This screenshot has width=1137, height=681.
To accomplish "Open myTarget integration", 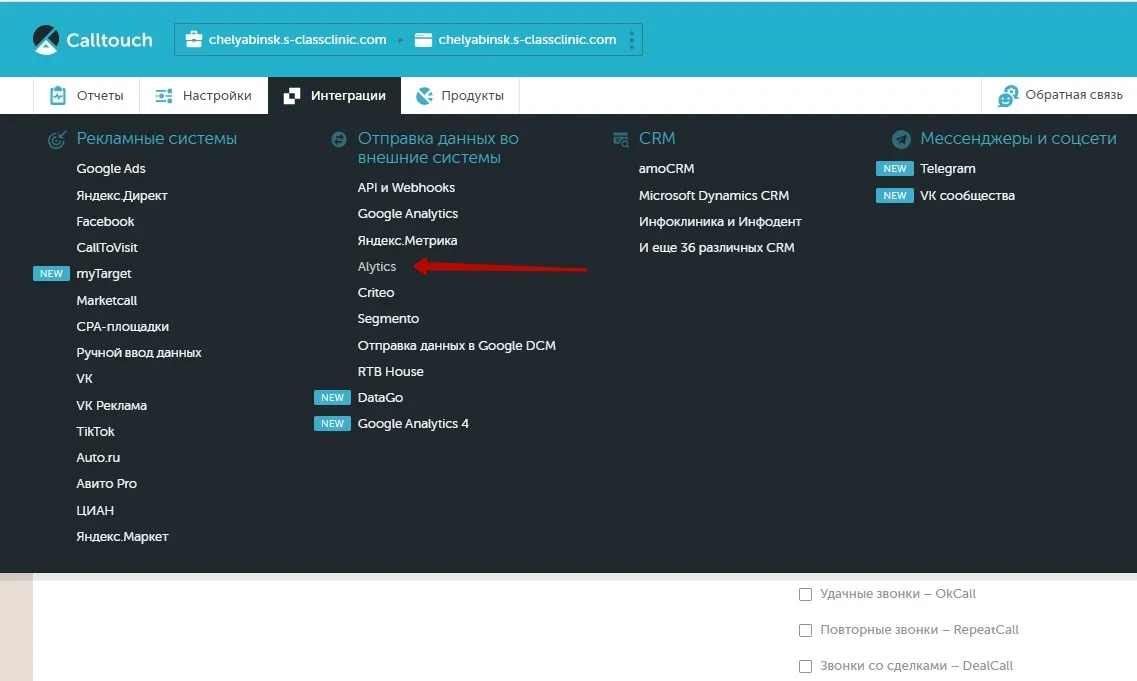I will point(104,274).
